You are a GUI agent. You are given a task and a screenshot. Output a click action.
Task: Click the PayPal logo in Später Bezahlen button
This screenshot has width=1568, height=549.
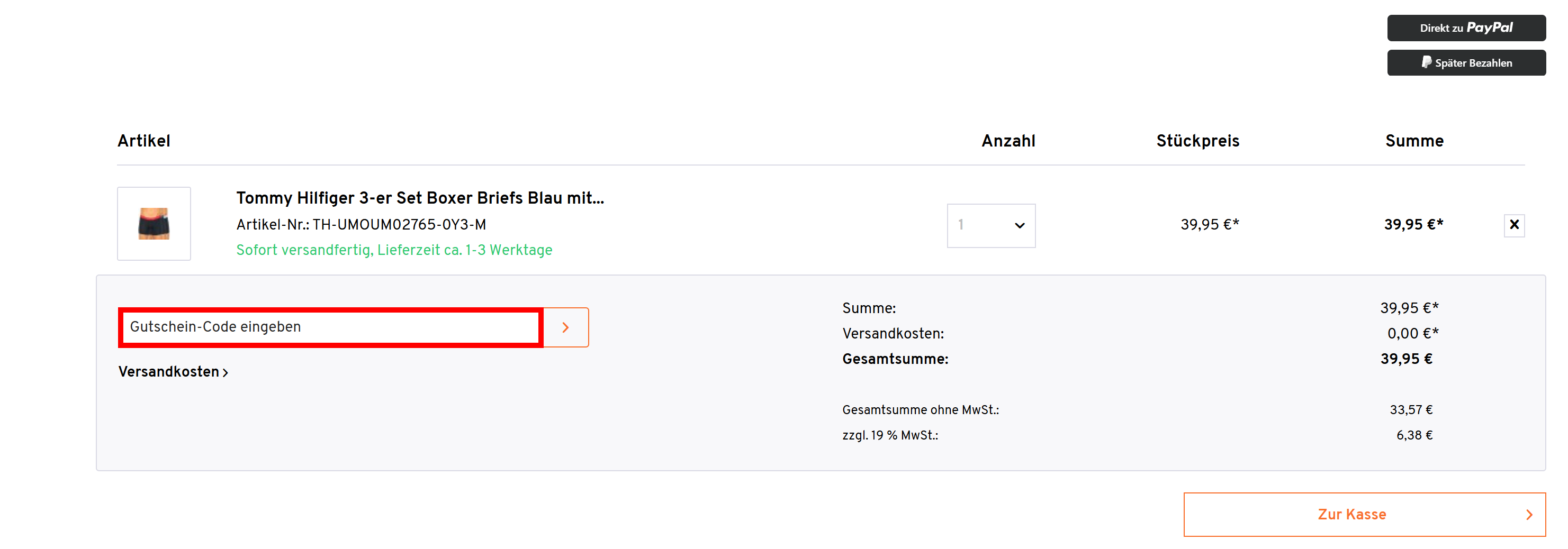tap(1426, 62)
